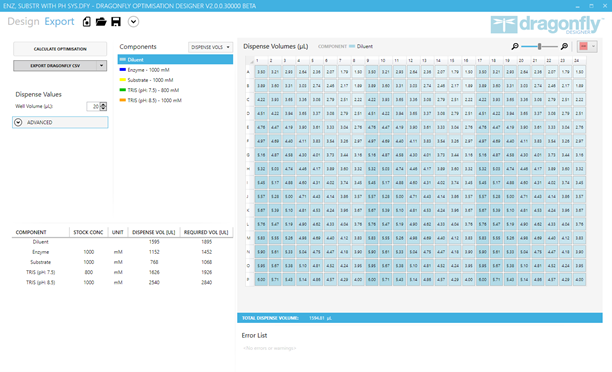Click the red color swatch button
Screen dimensions: 612x372
[584, 46]
